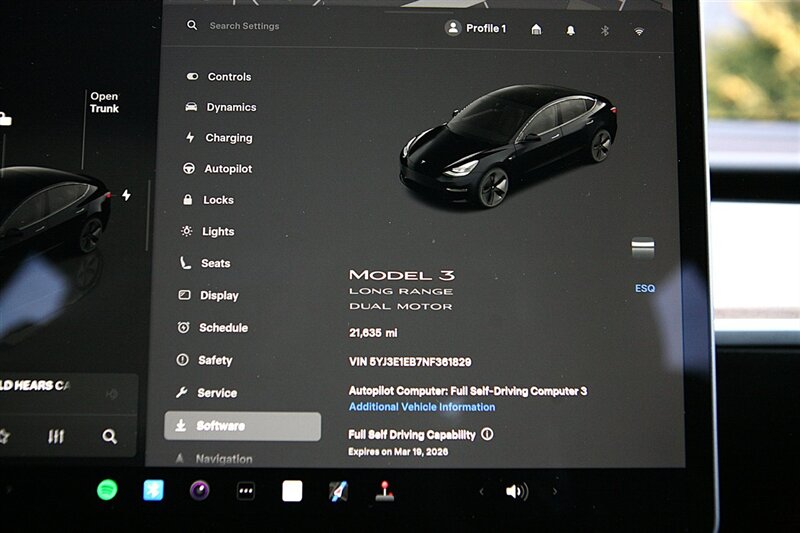This screenshot has width=800, height=533.
Task: Open Spotify from the bottom dock
Action: (x=107, y=491)
